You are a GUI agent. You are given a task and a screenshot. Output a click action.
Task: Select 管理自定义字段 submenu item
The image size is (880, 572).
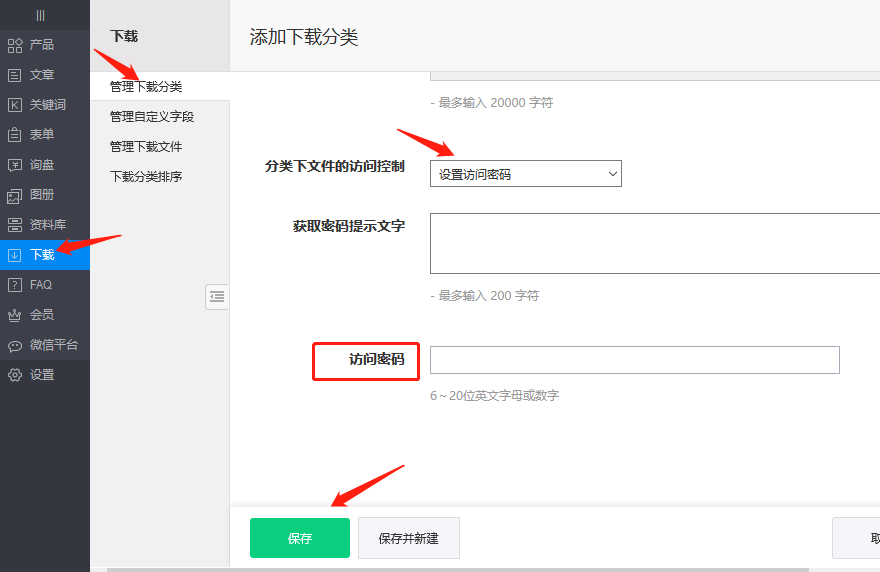pyautogui.click(x=152, y=117)
